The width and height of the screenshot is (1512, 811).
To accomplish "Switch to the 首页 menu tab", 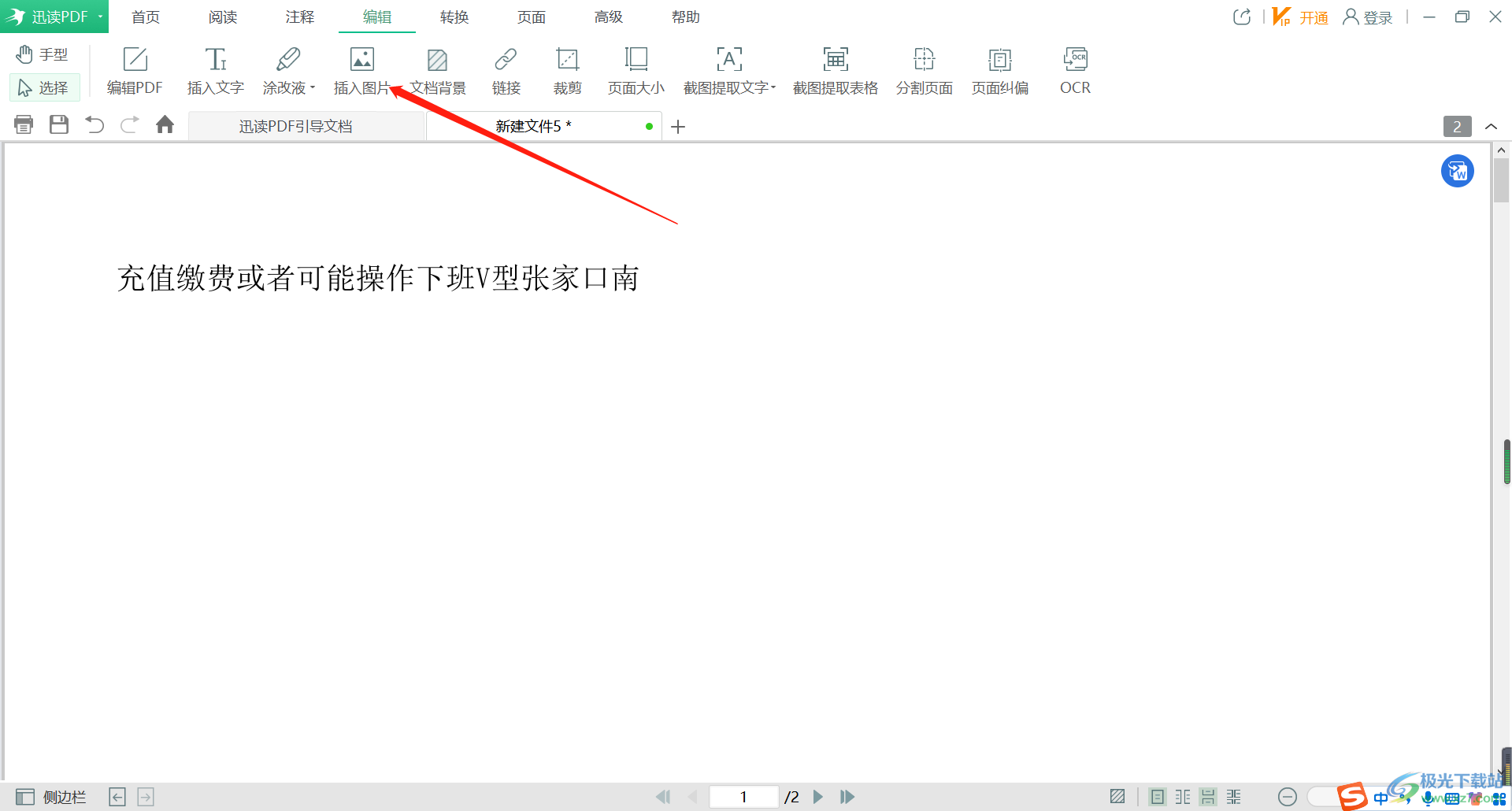I will (x=146, y=17).
